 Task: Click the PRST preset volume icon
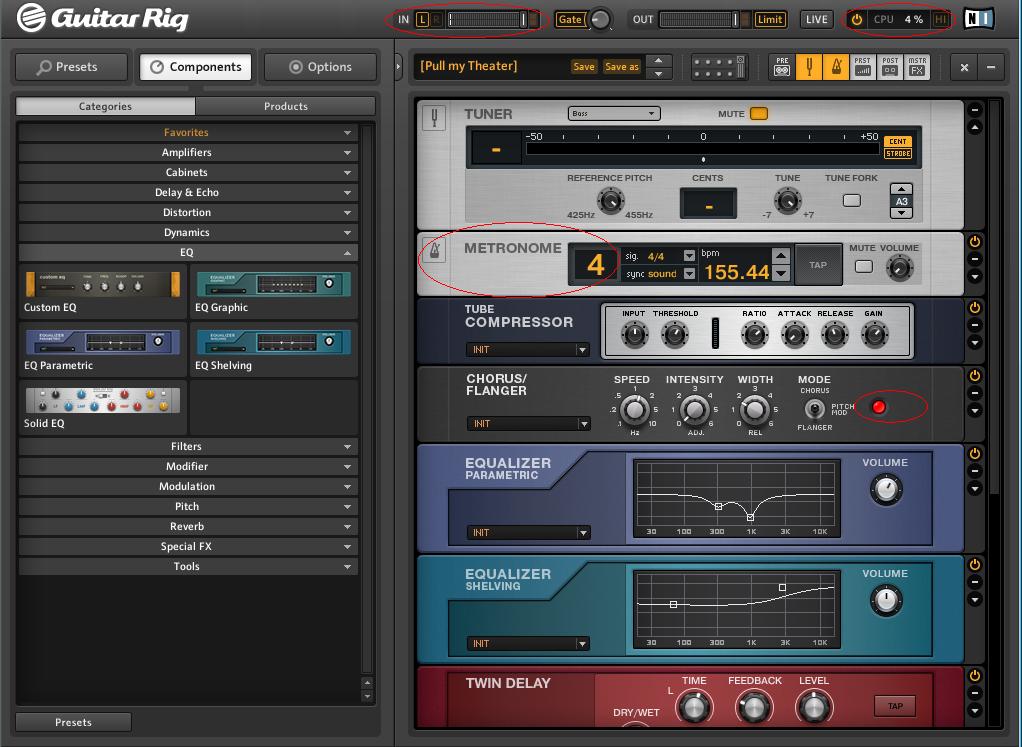862,67
